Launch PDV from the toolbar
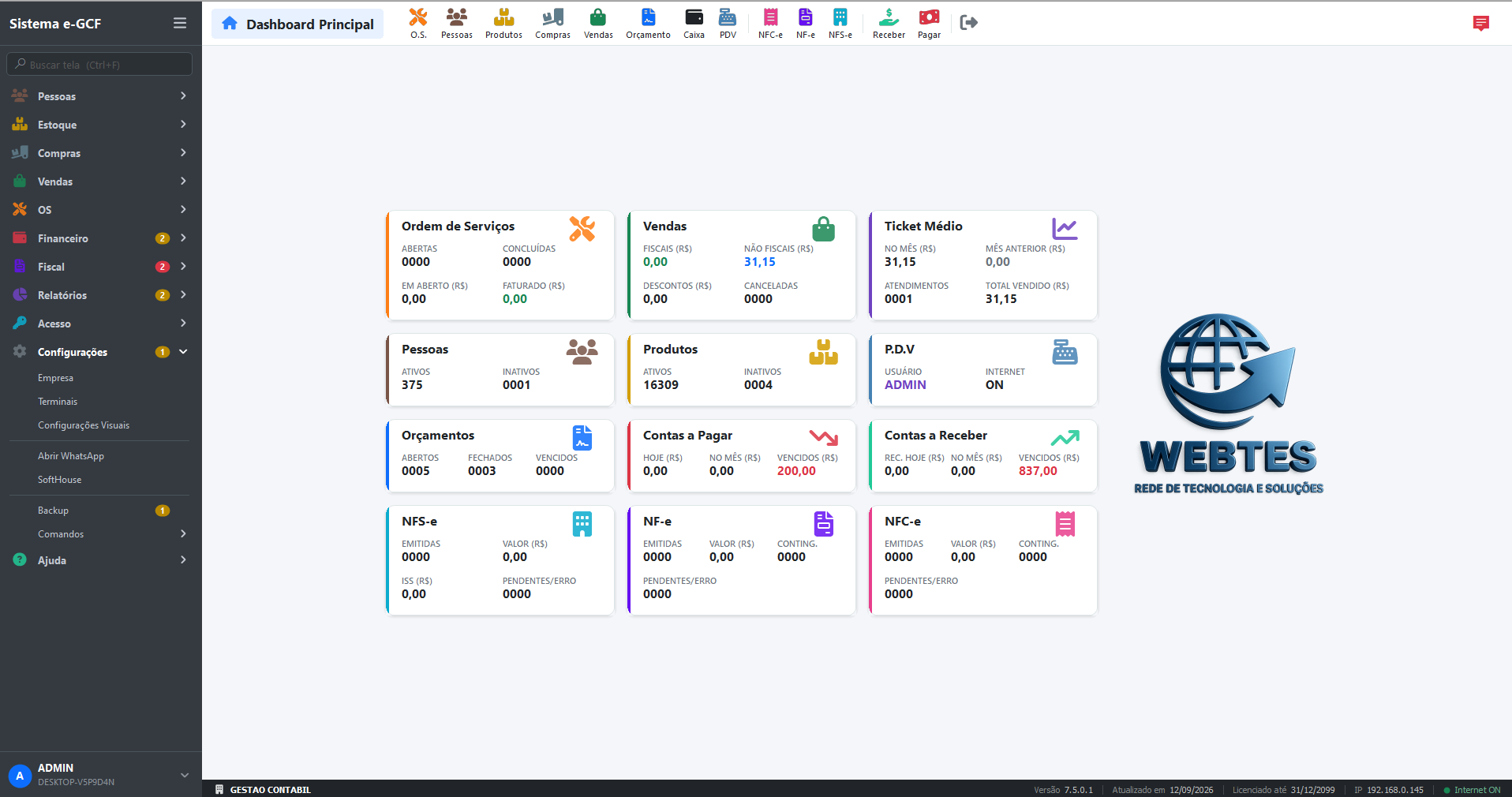The image size is (1512, 797). coord(728,23)
